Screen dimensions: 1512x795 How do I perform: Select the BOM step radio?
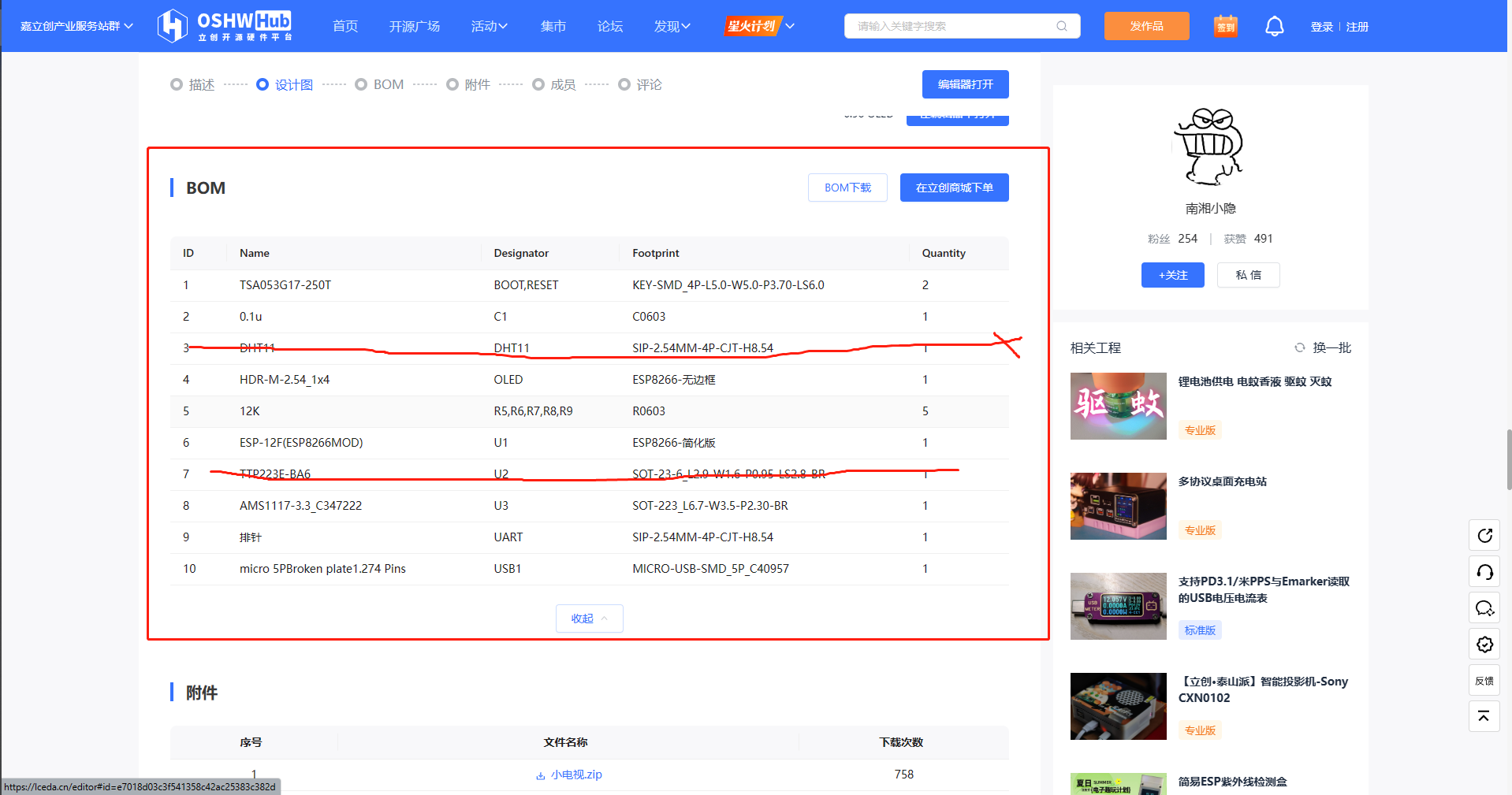coord(361,84)
